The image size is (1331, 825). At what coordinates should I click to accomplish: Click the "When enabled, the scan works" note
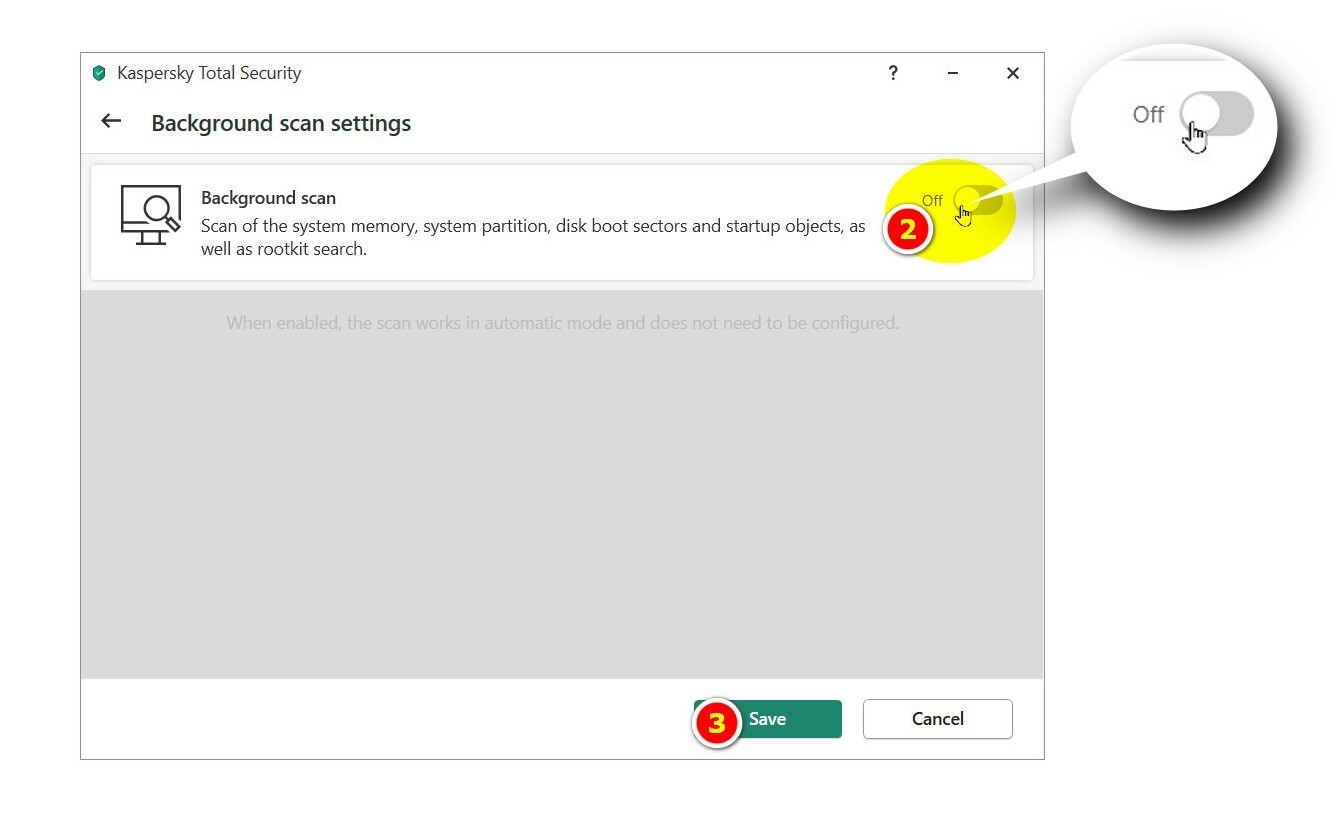pyautogui.click(x=562, y=323)
